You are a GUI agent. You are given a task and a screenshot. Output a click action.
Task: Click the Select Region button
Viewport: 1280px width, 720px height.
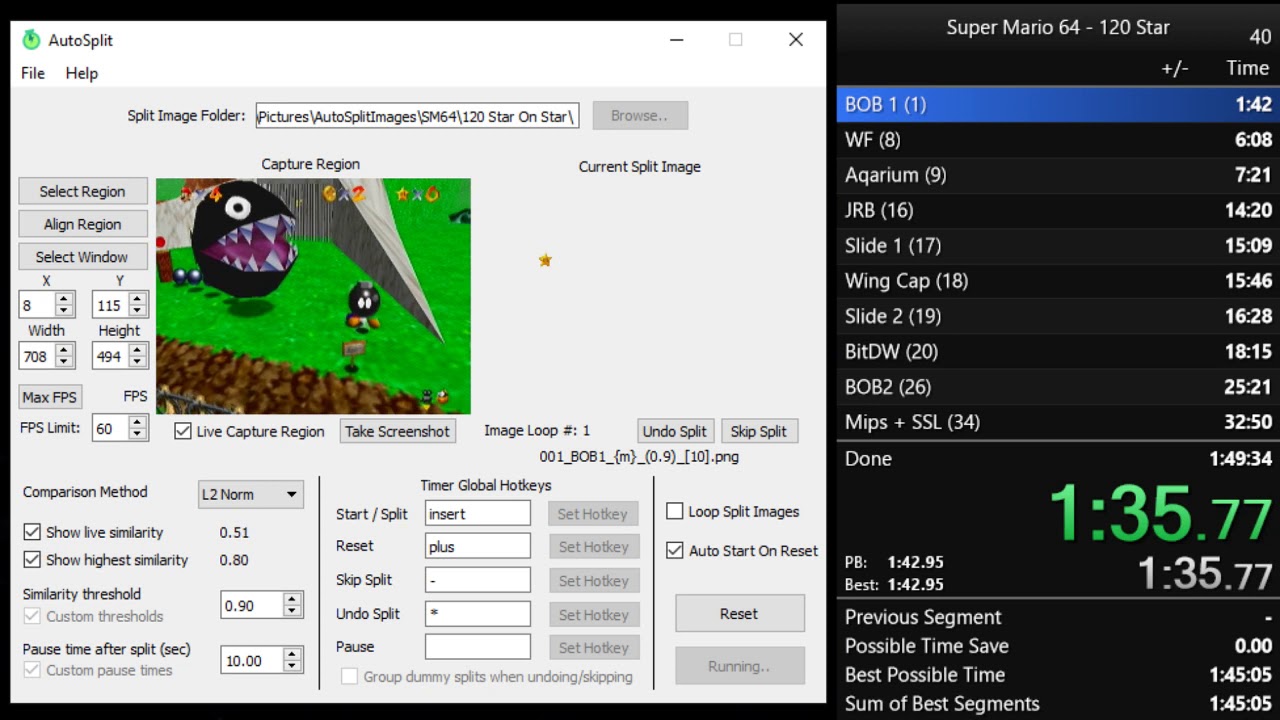83,191
